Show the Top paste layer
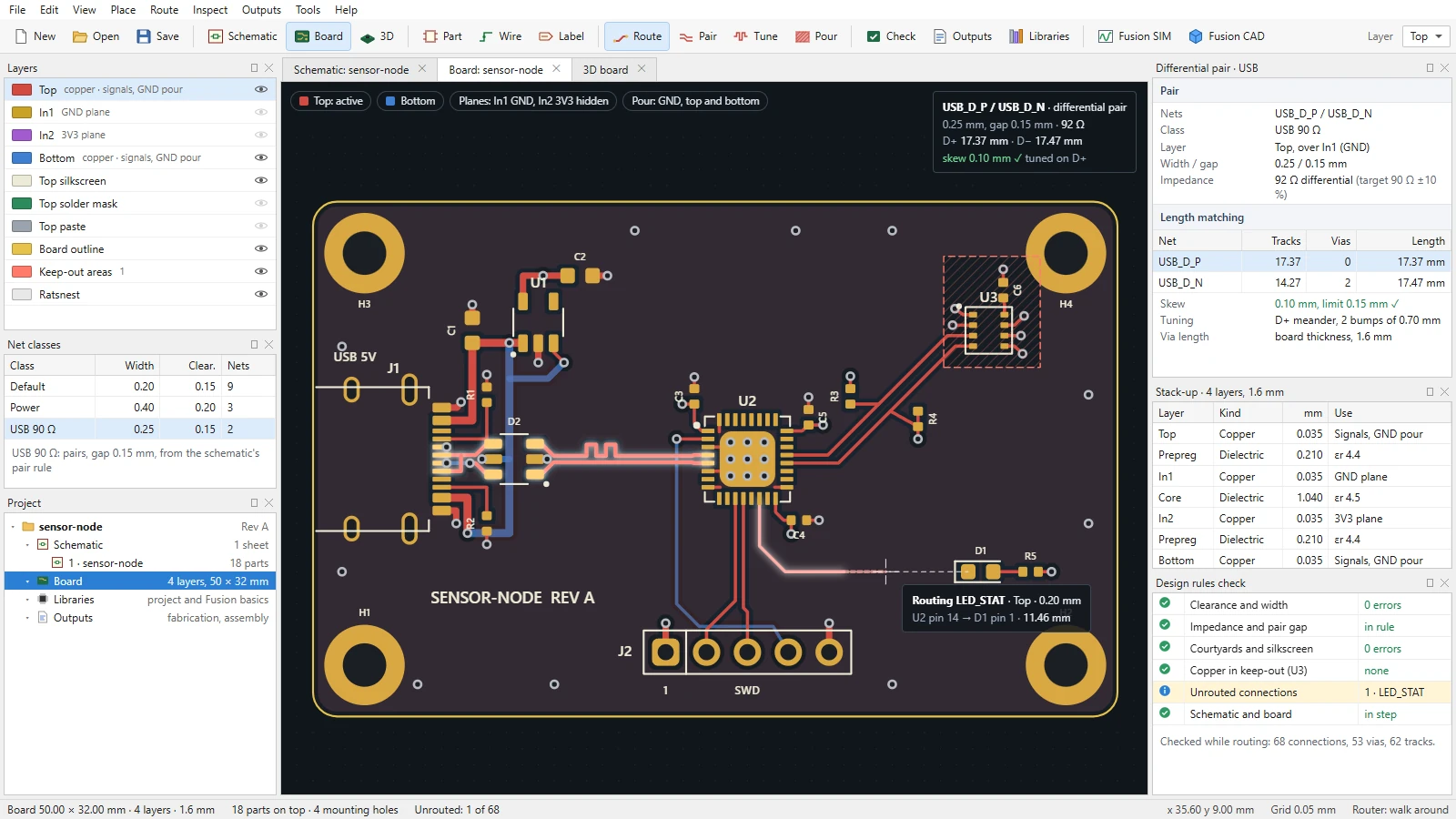 pyautogui.click(x=261, y=226)
